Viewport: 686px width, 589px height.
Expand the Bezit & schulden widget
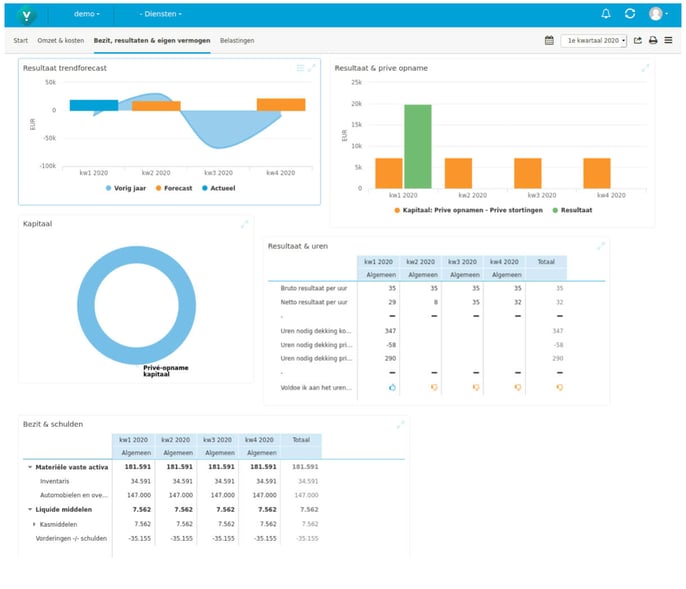coord(400,424)
